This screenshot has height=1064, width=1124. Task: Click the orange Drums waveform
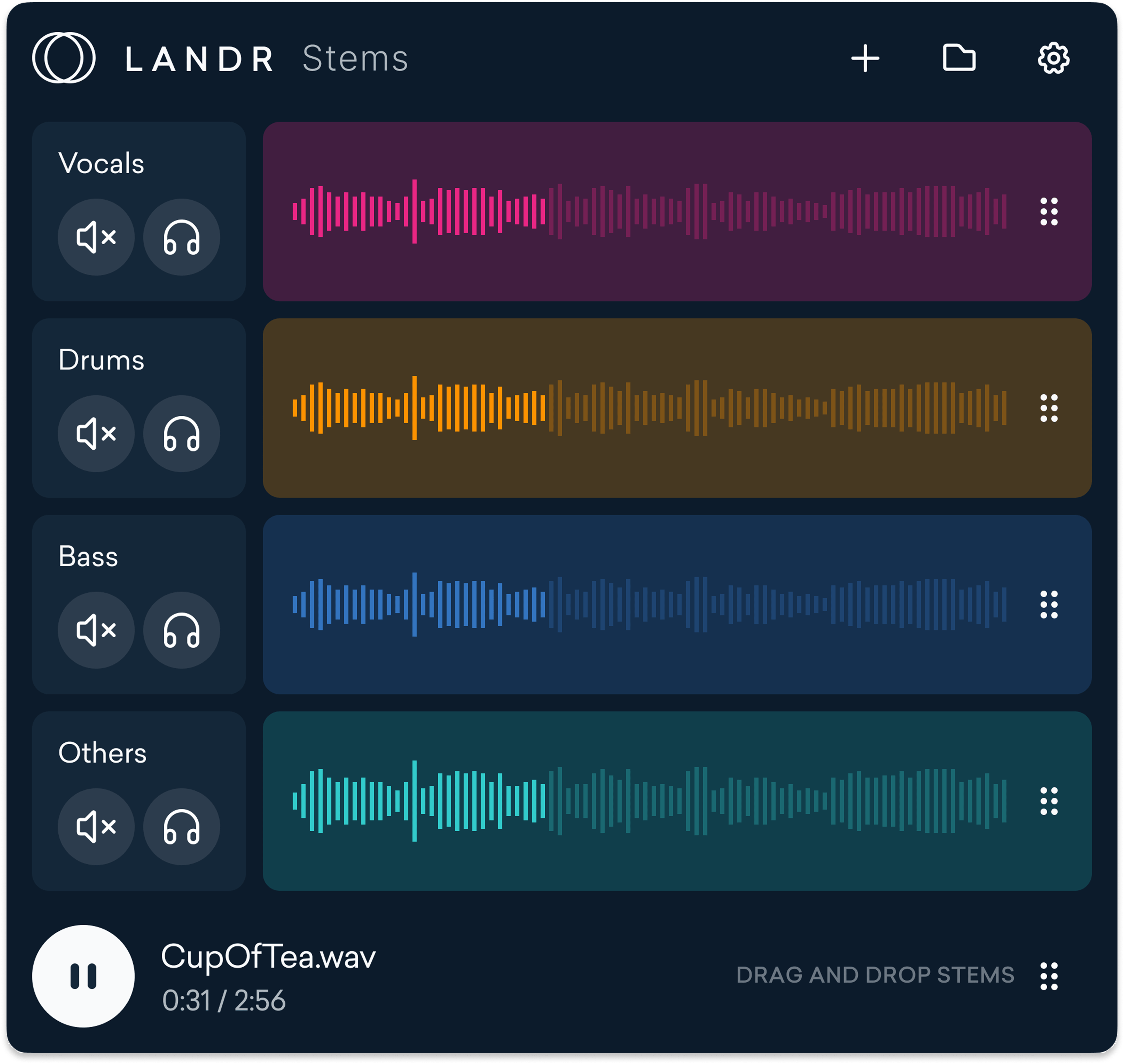[x=649, y=408]
